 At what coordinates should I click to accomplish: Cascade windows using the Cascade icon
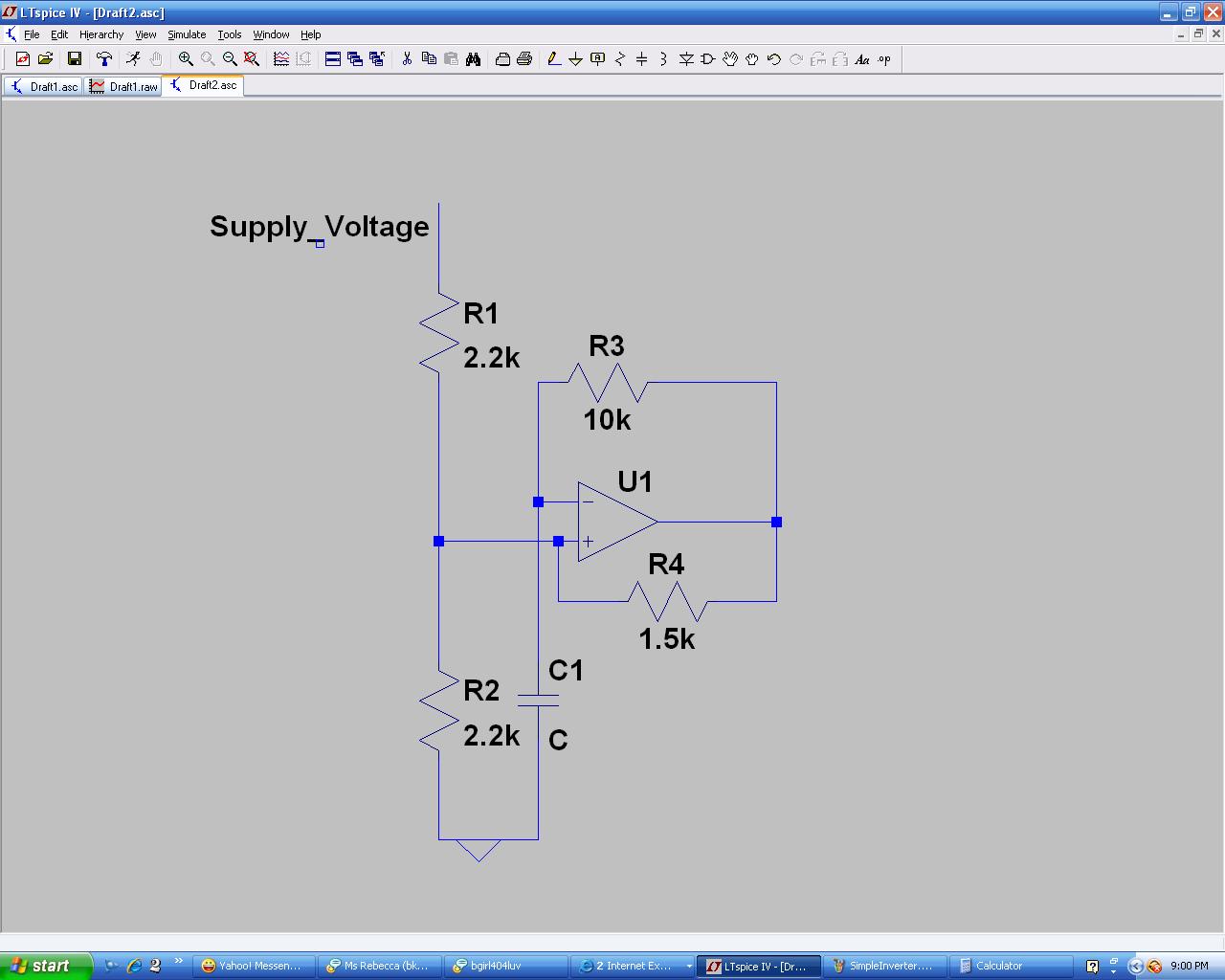point(355,59)
